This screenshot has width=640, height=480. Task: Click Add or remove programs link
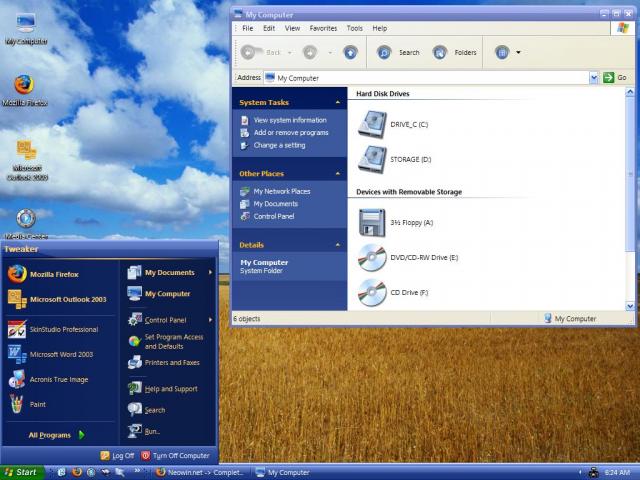291,133
